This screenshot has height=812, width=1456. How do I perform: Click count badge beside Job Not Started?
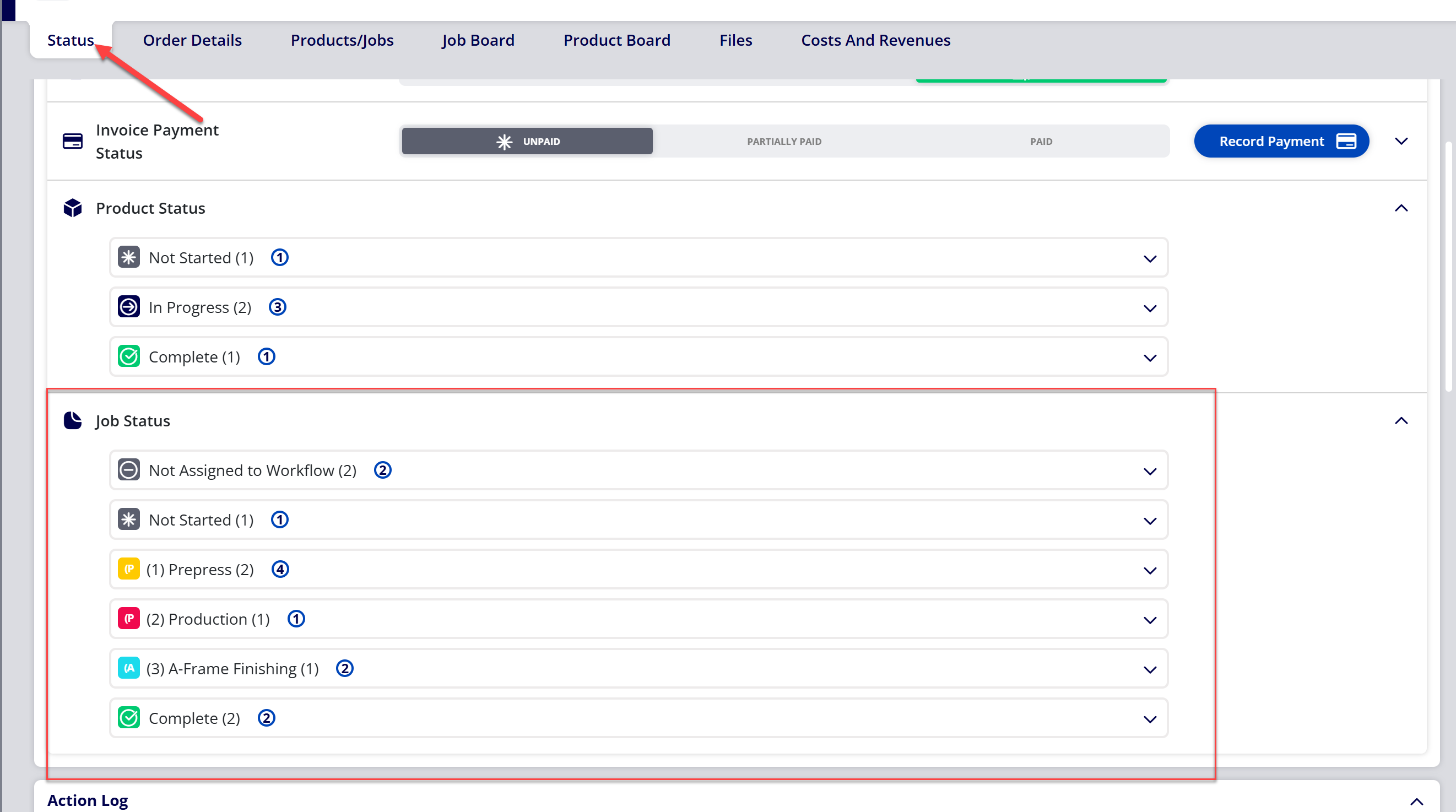[280, 519]
